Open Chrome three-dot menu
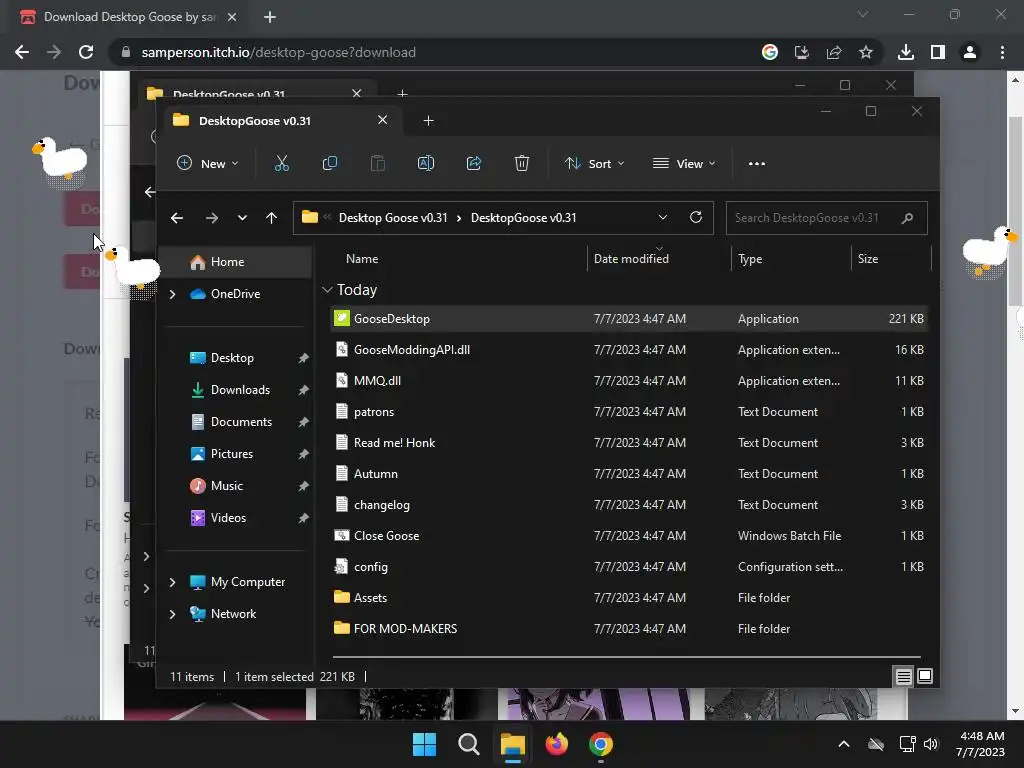 coord(1002,52)
